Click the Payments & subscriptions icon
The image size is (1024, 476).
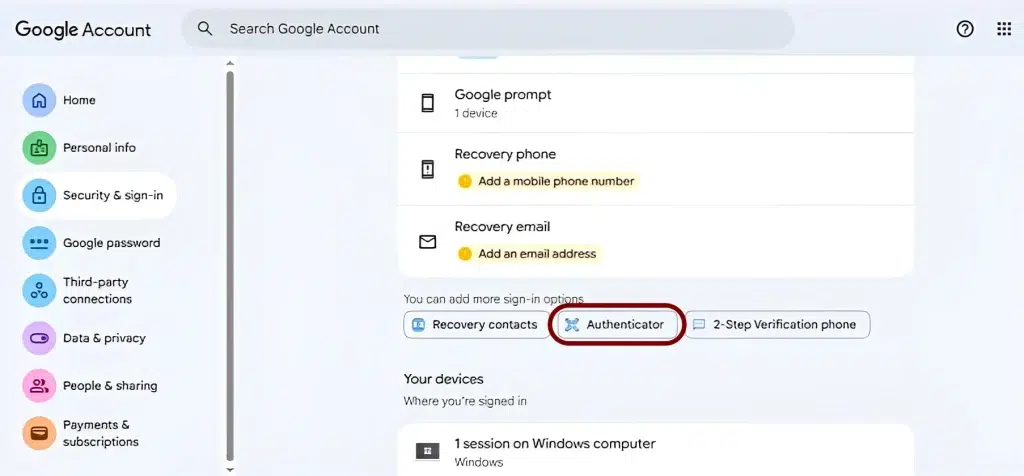point(39,433)
